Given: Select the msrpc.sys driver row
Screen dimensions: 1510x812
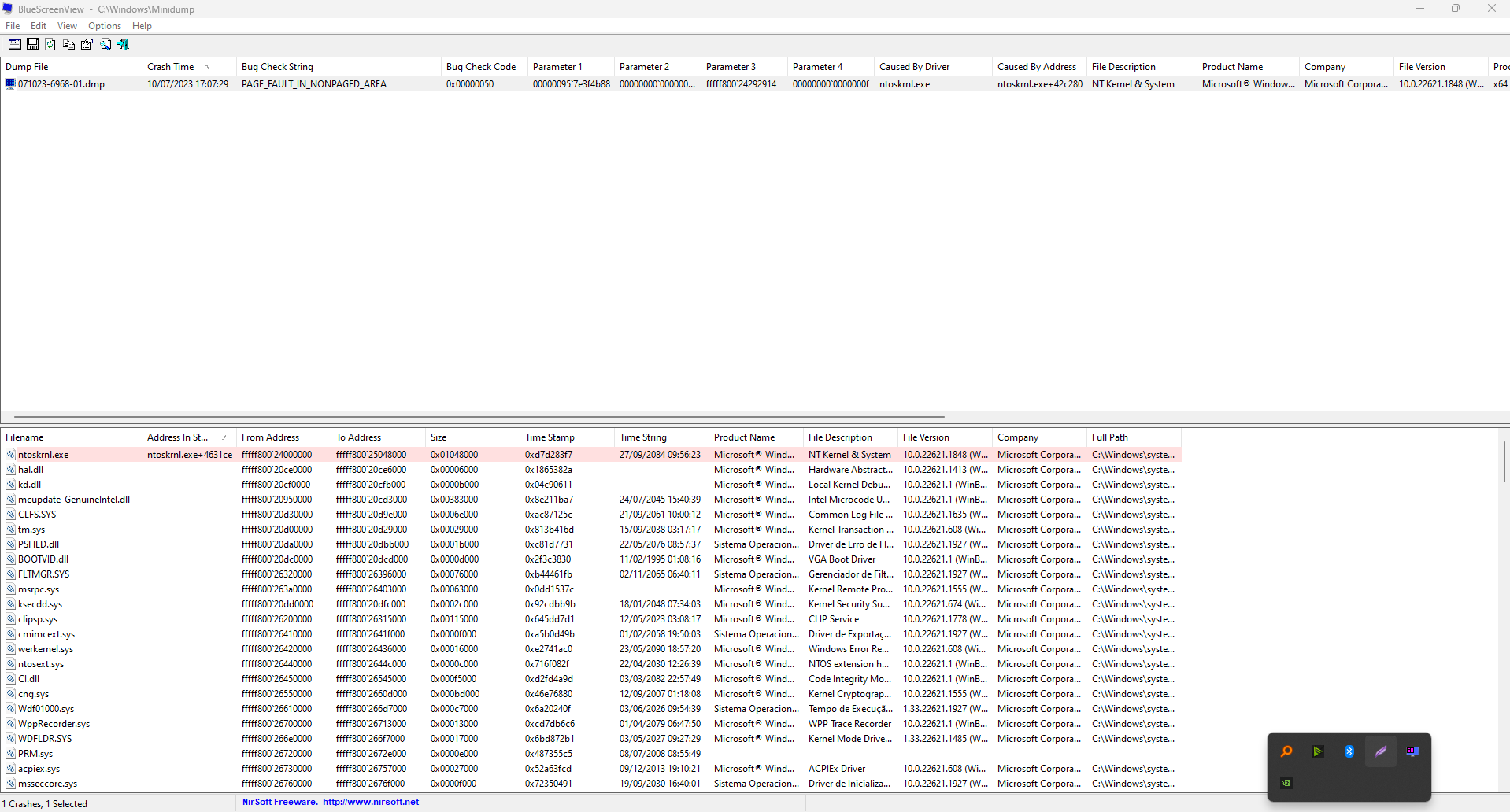Looking at the screenshot, I should pyautogui.click(x=590, y=589).
